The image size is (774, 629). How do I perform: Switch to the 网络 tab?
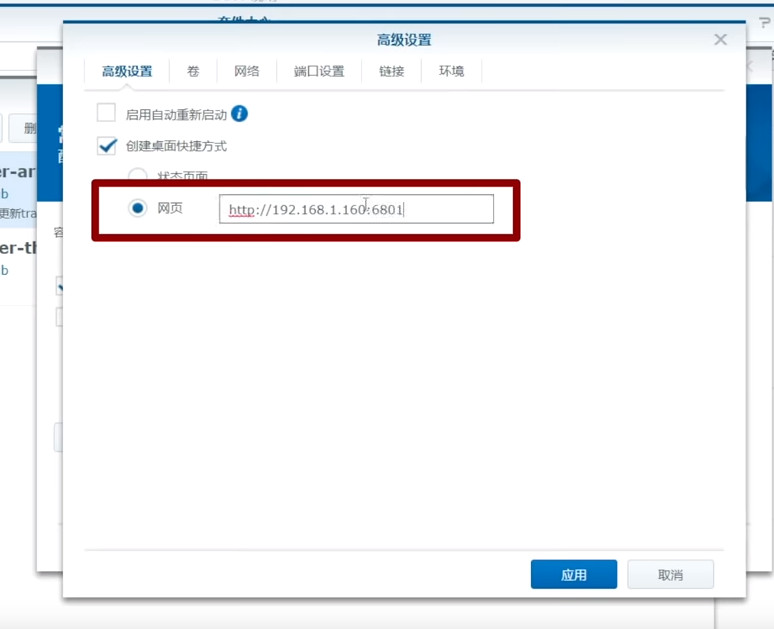(x=247, y=71)
